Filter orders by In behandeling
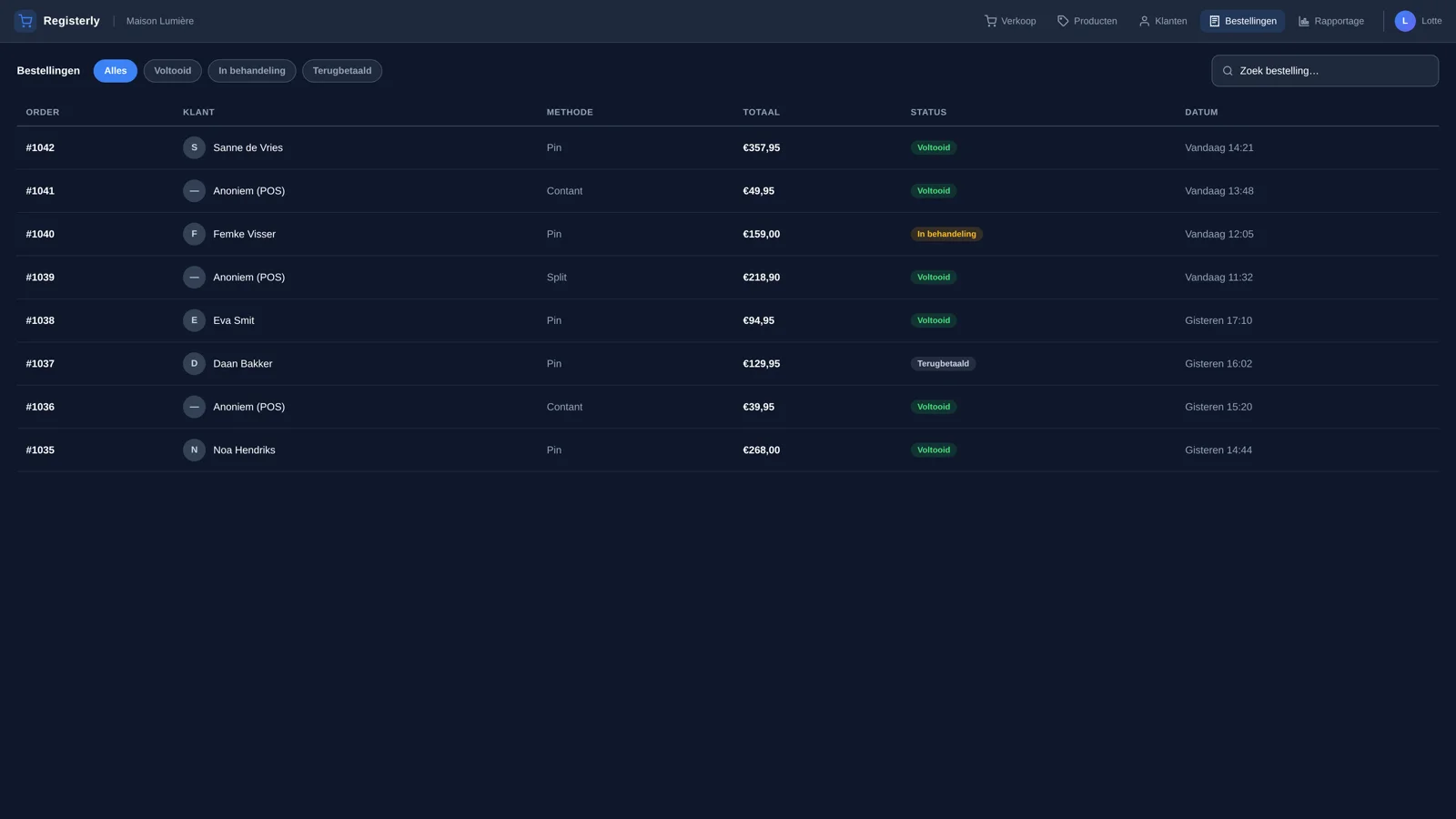This screenshot has width=1456, height=819. coord(252,71)
